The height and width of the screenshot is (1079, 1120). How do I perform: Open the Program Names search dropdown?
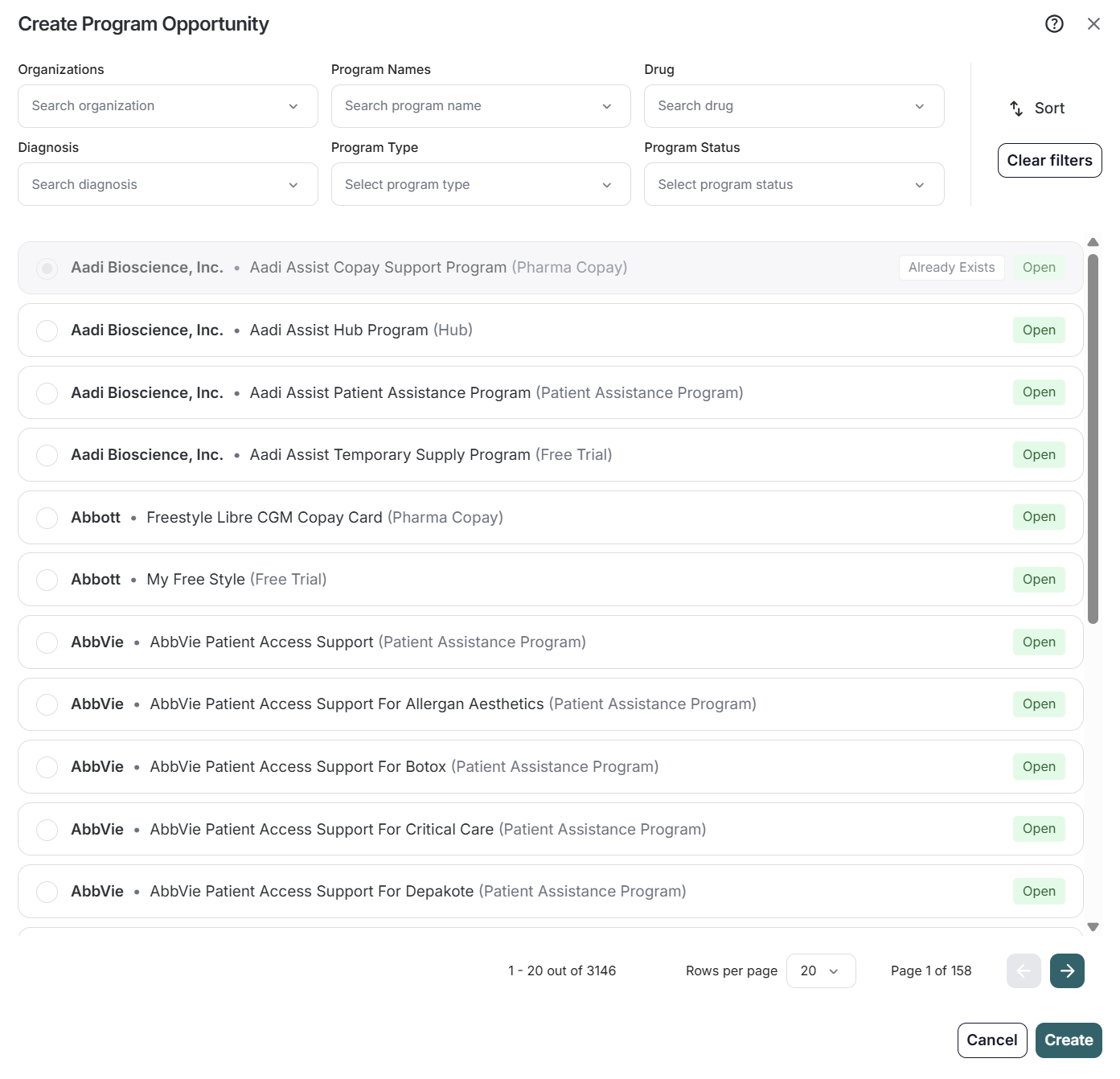[481, 106]
